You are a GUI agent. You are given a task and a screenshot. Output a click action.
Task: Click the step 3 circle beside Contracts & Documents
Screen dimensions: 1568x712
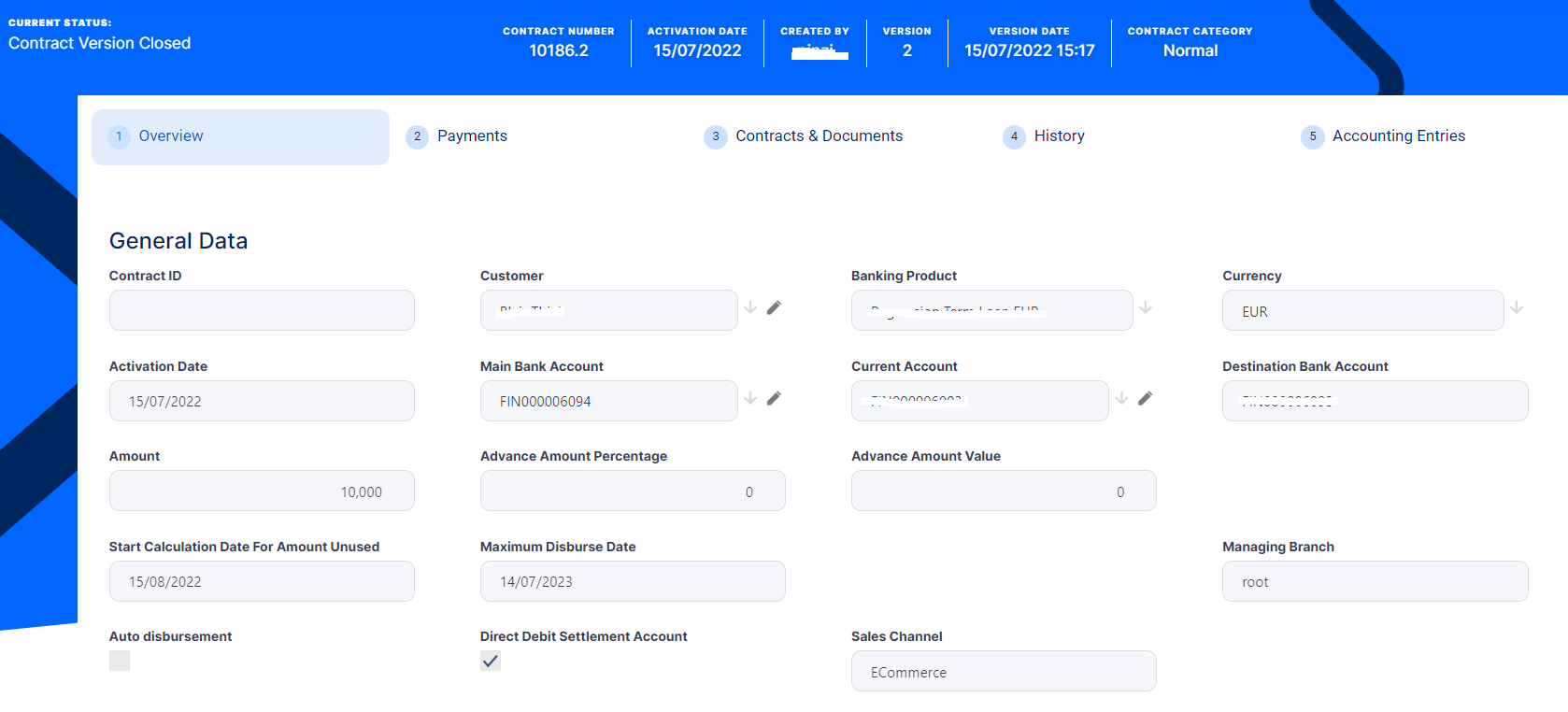[716, 136]
